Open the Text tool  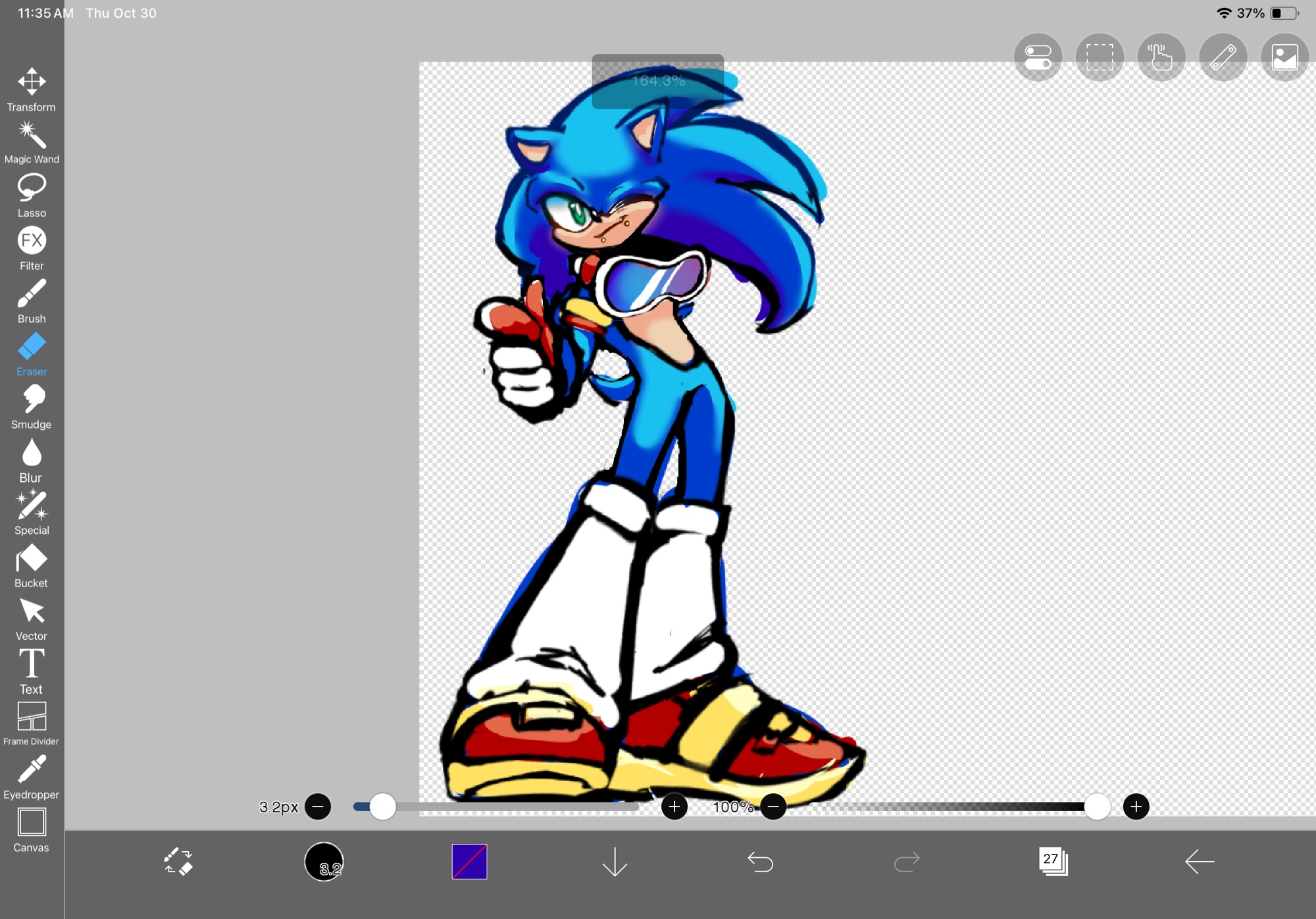tap(32, 671)
